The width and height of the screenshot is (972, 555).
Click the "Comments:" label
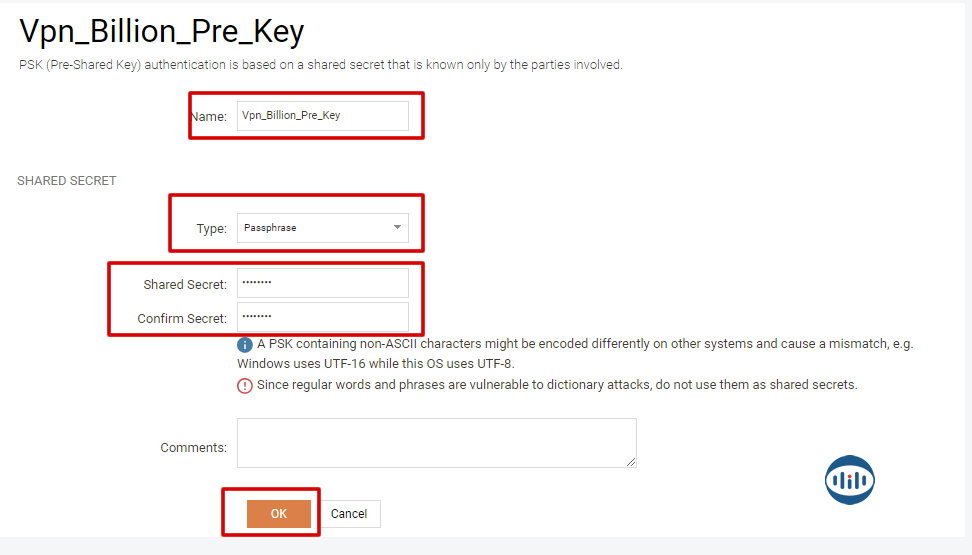(193, 448)
